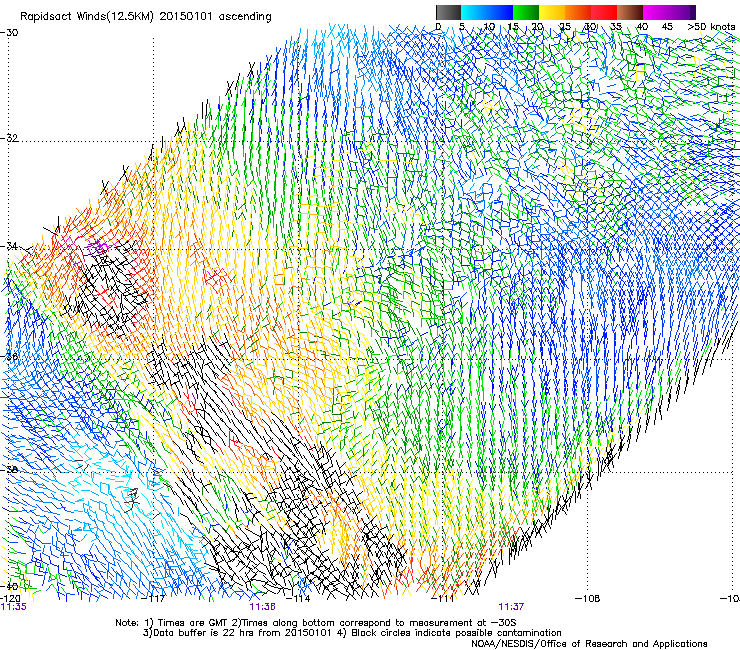The image size is (740, 650).
Task: Click the plot title 'Rapidsact Winds(12.5KM) 20150101 ascending'
Action: (x=146, y=17)
